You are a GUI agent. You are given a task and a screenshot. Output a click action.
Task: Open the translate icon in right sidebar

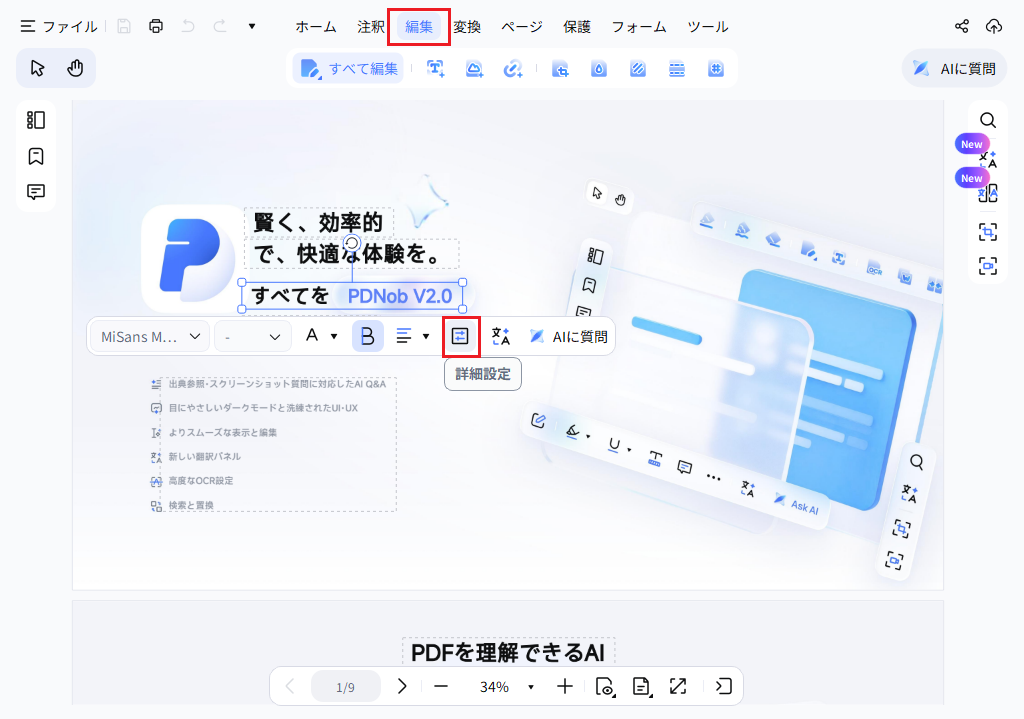988,159
